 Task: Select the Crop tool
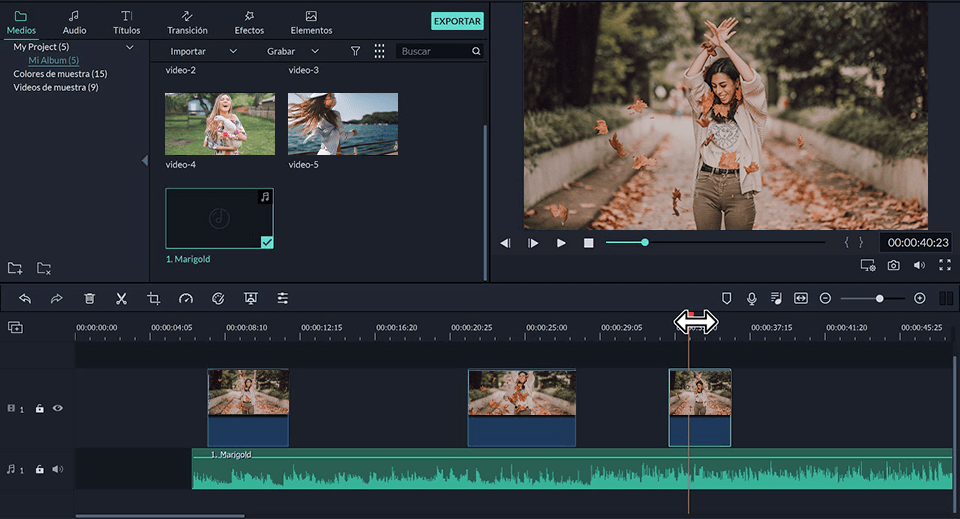(154, 299)
